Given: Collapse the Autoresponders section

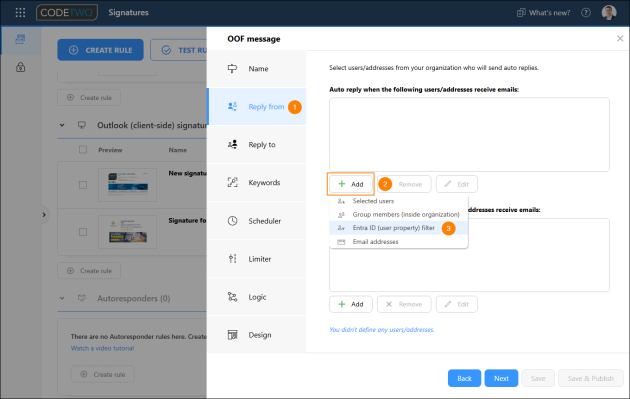Looking at the screenshot, I should (62, 298).
